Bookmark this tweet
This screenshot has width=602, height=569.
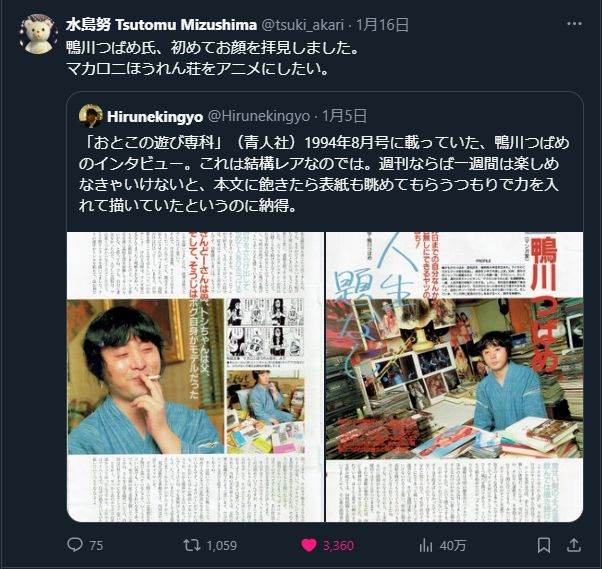pyautogui.click(x=544, y=545)
